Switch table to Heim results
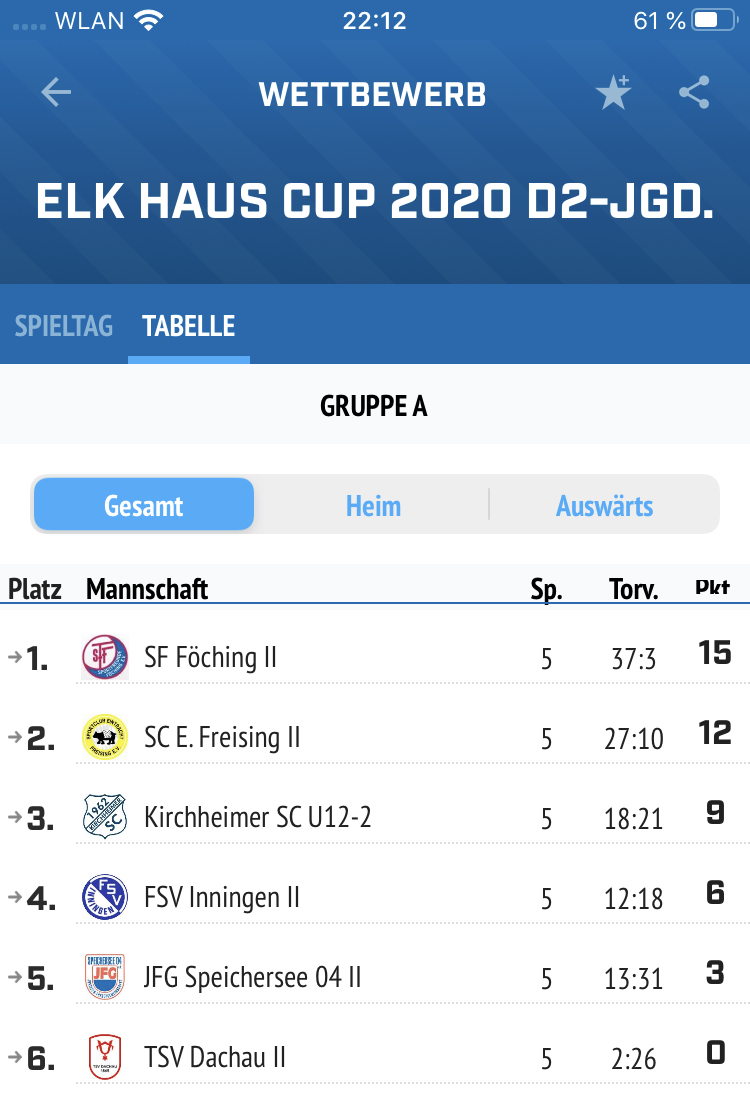 373,506
